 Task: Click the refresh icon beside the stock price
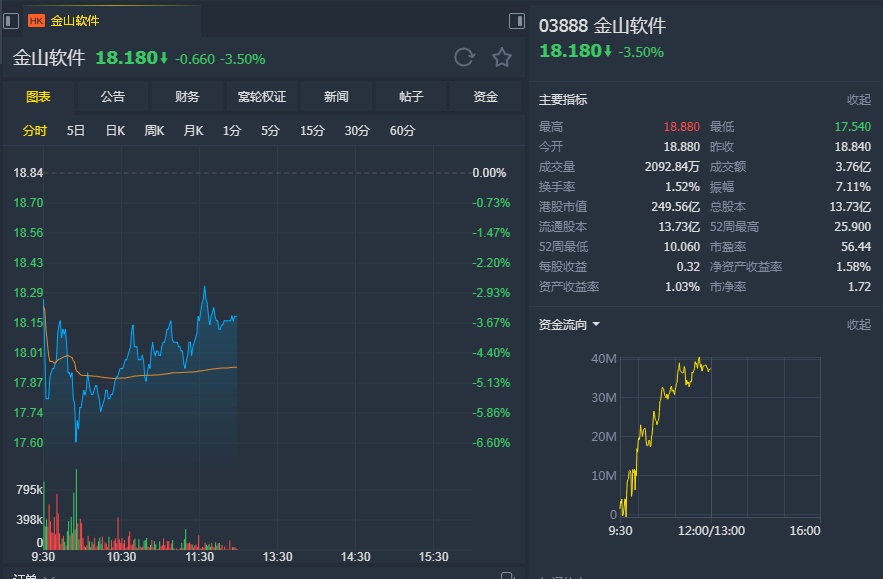pos(464,57)
